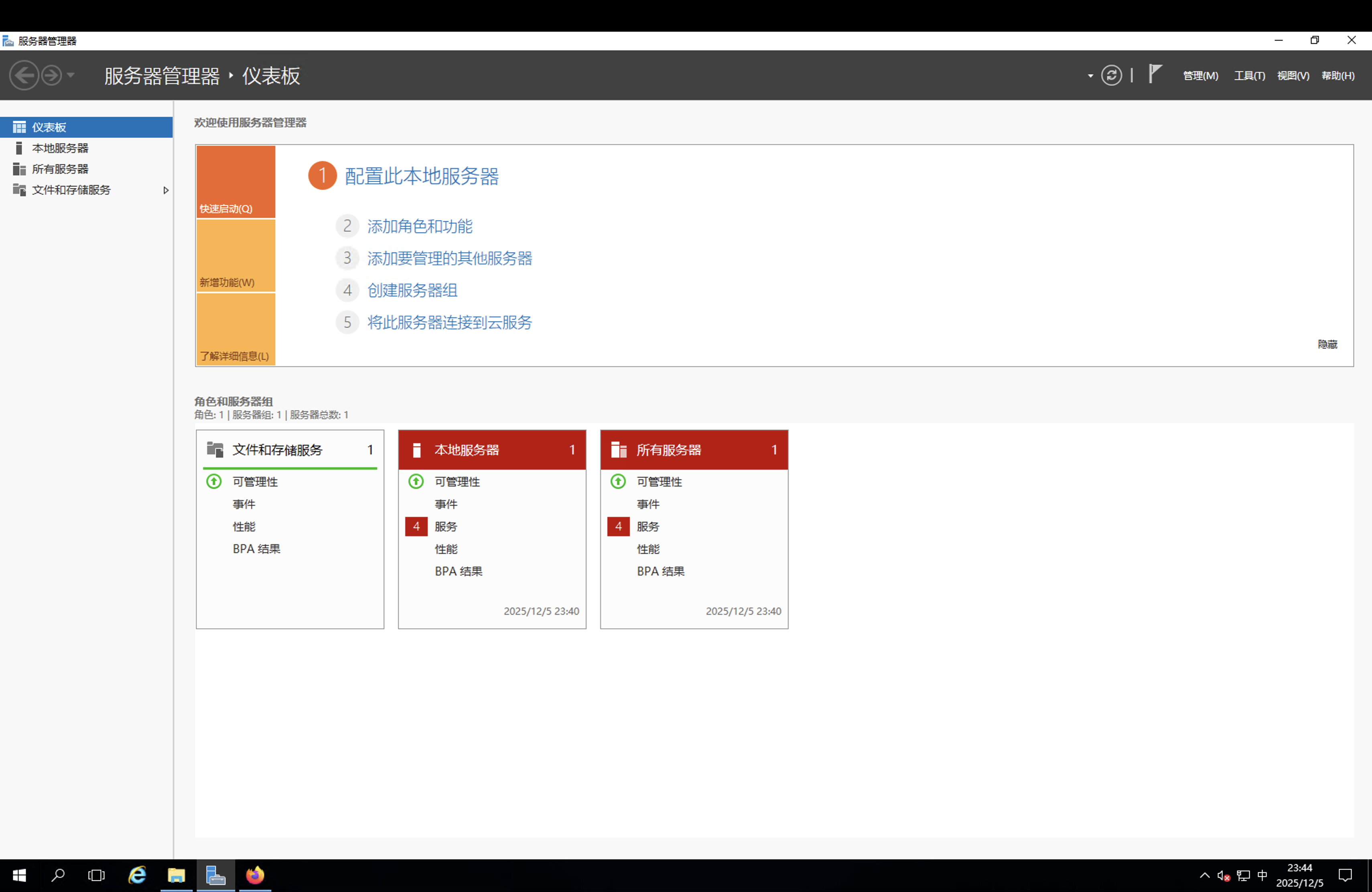Open the dropdown arrow beside the refresh icon

pyautogui.click(x=1091, y=75)
